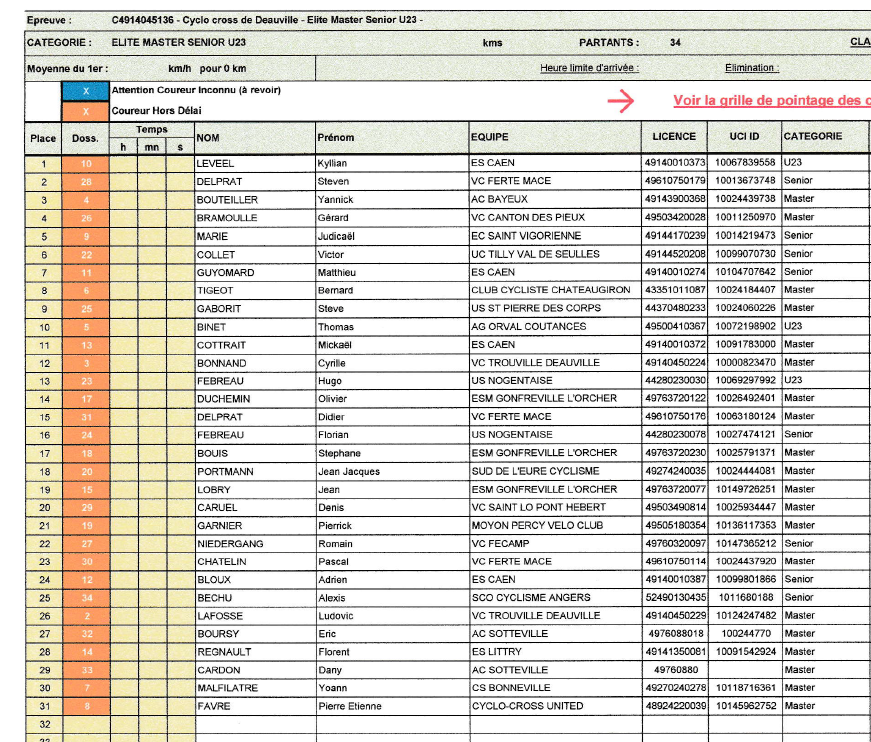The width and height of the screenshot is (871, 742).
Task: Click team cell SCO CYCLISME ANGERS
Action: point(555,598)
